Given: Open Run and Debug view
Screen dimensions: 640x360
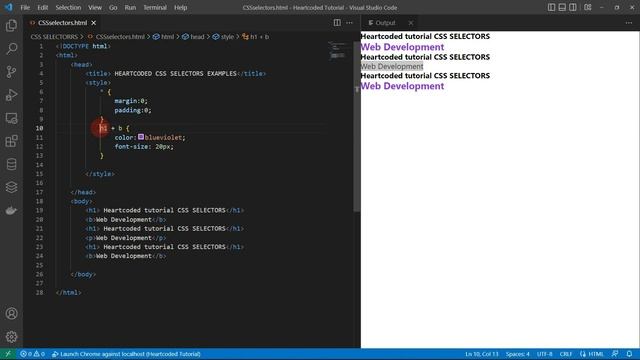Looking at the screenshot, I should point(11,95).
